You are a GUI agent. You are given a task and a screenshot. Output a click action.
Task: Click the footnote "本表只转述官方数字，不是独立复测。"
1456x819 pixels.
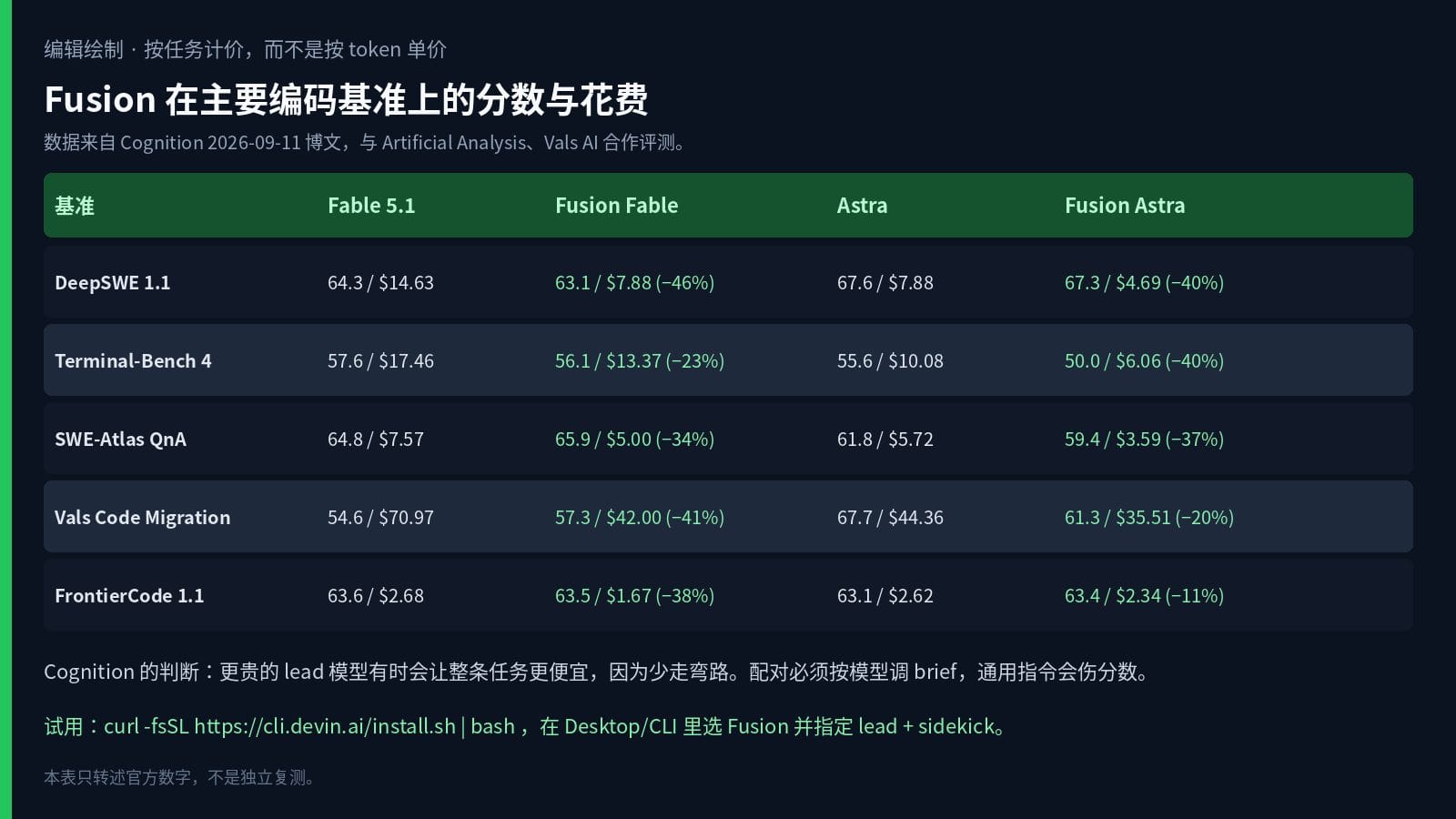[x=179, y=777]
